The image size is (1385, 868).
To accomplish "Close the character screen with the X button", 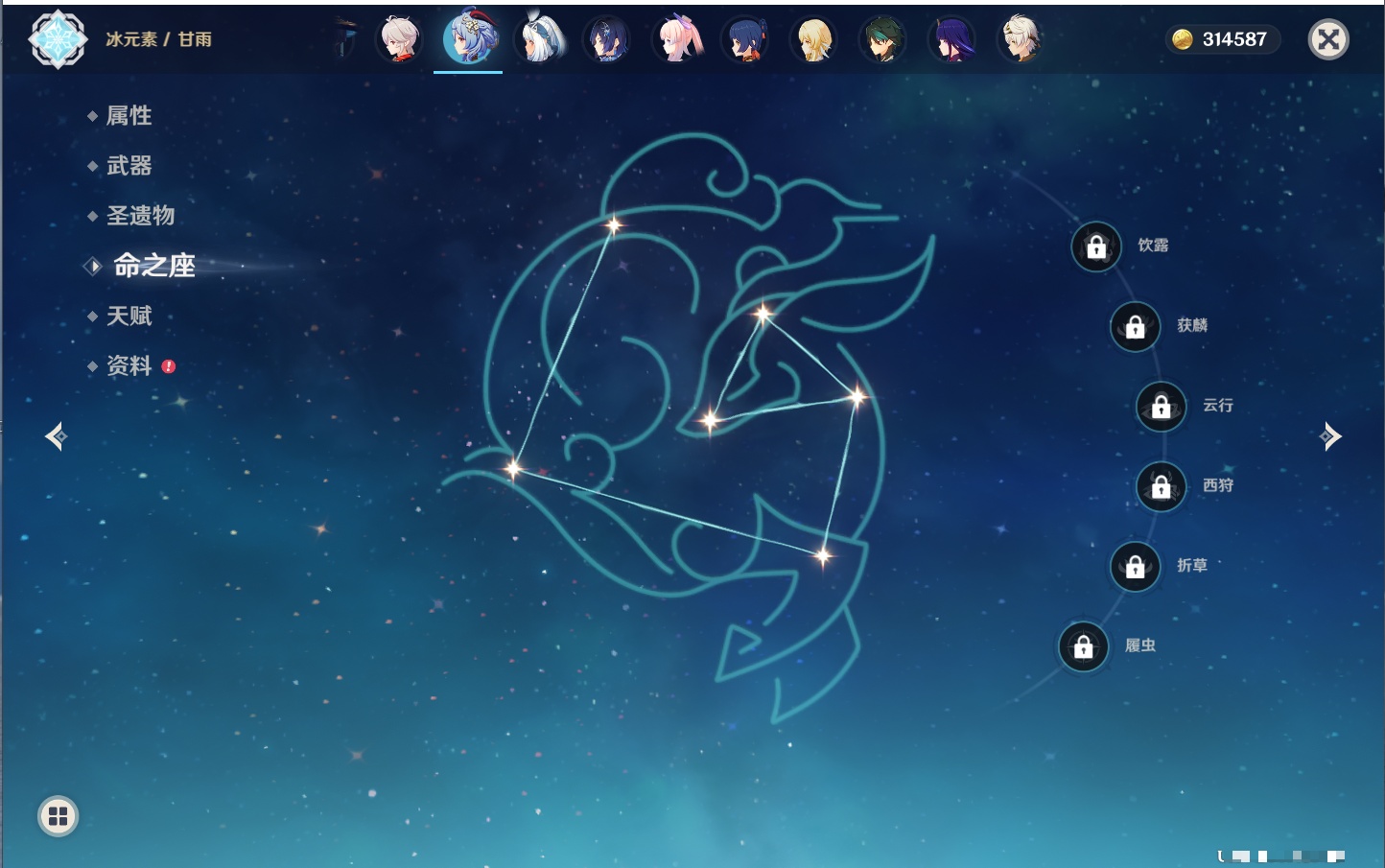I will point(1328,39).
